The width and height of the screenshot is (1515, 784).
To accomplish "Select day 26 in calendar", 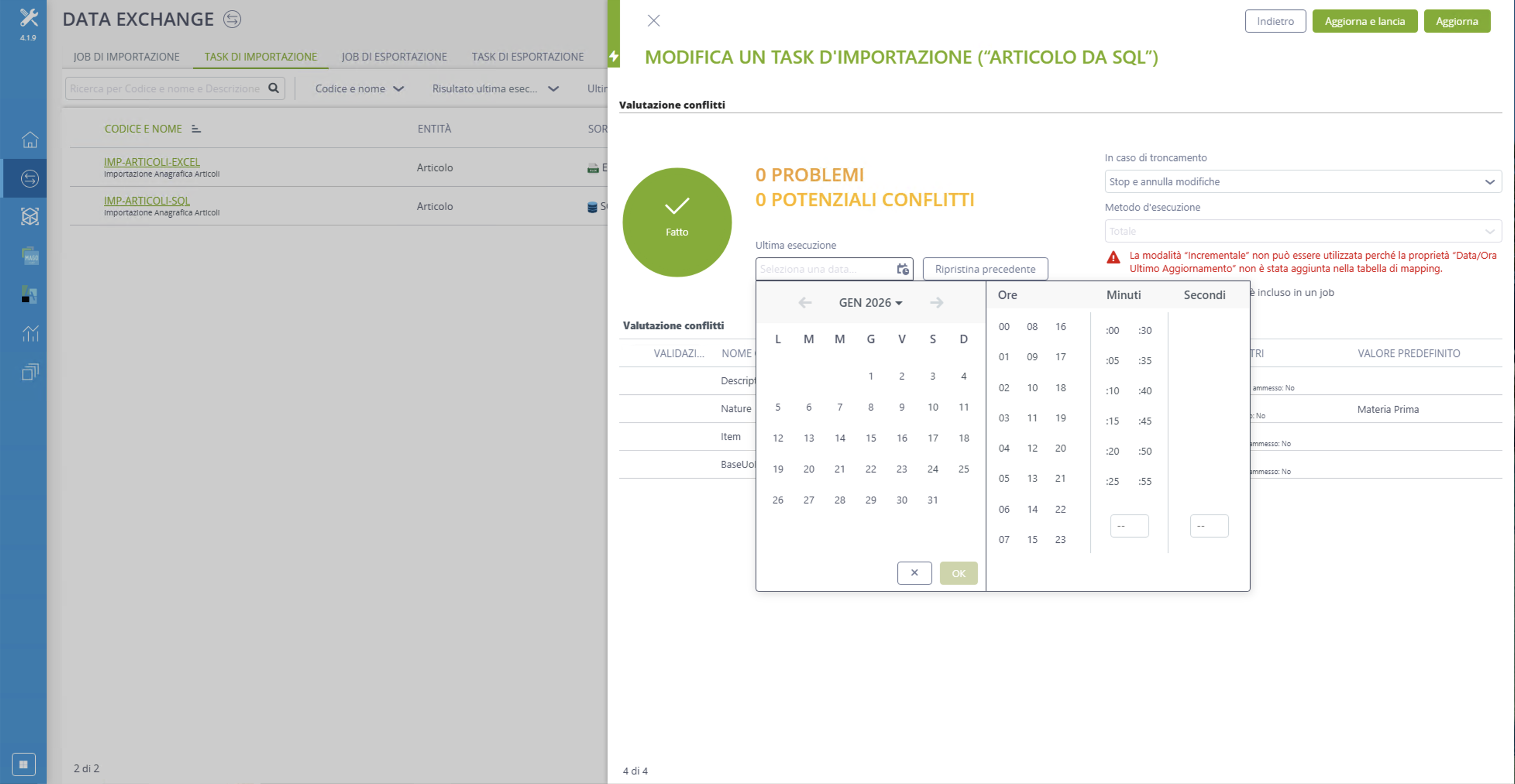I will click(x=778, y=500).
